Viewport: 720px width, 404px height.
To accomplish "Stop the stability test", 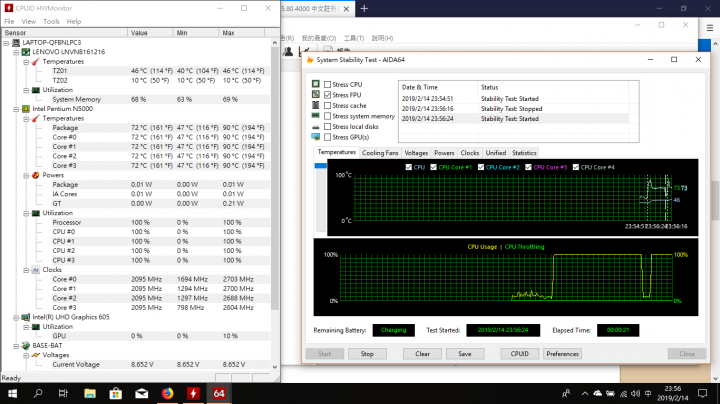I will tap(367, 354).
